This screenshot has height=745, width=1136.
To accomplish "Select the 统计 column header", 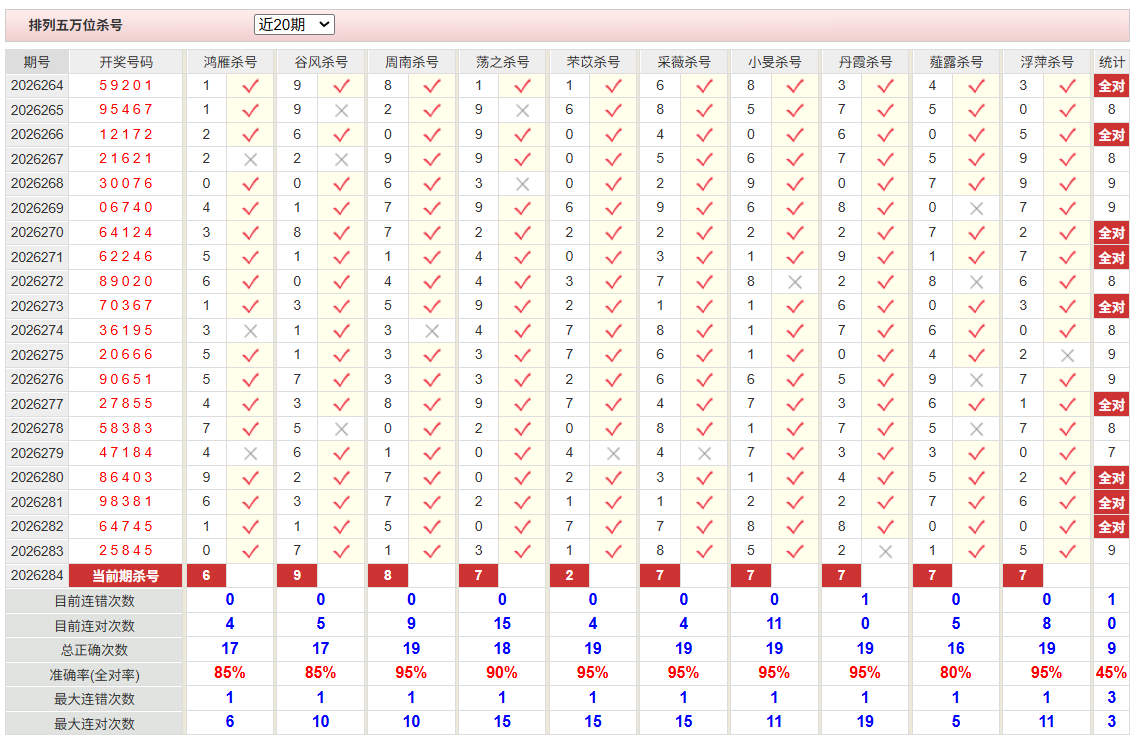I will 1111,62.
